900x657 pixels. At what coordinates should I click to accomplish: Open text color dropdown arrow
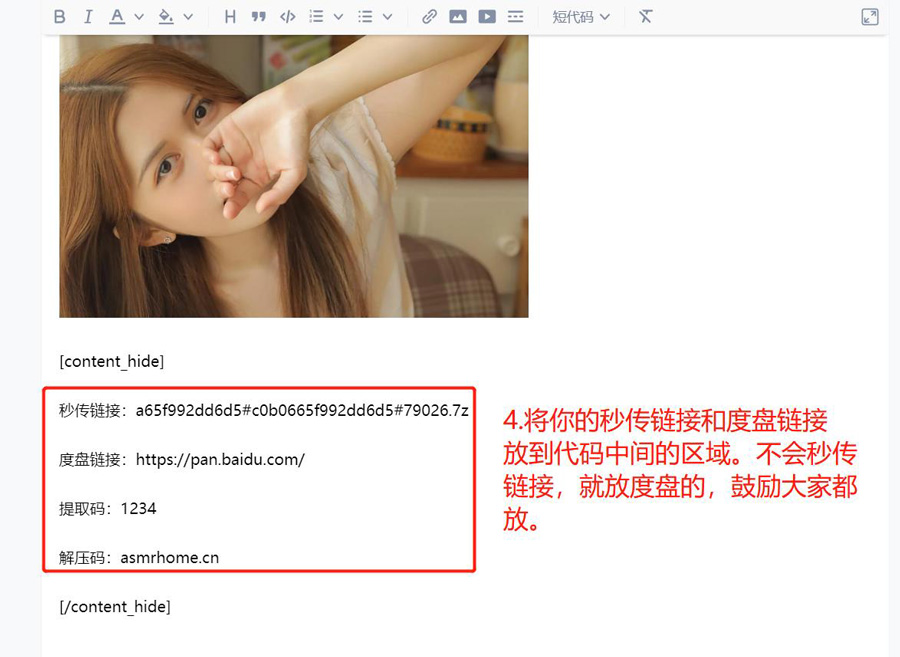(x=139, y=17)
